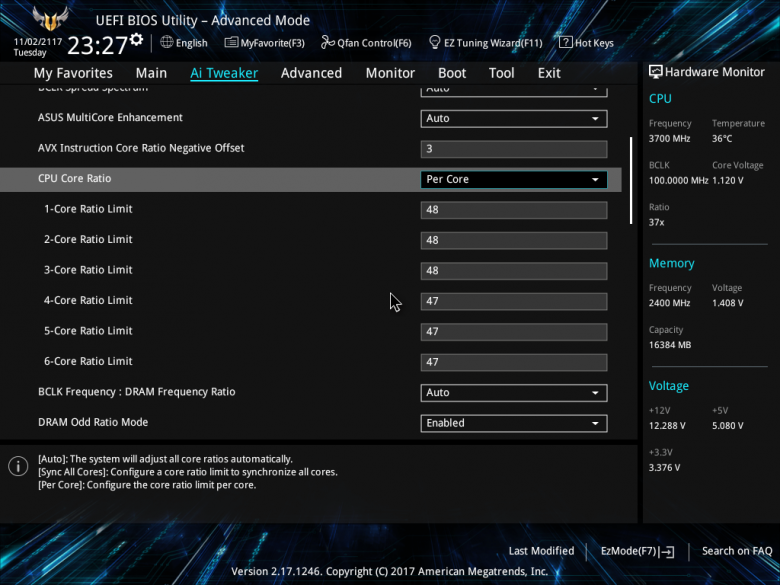The width and height of the screenshot is (780, 585).
Task: Edit the 6-Core Ratio Limit field
Action: click(x=514, y=362)
